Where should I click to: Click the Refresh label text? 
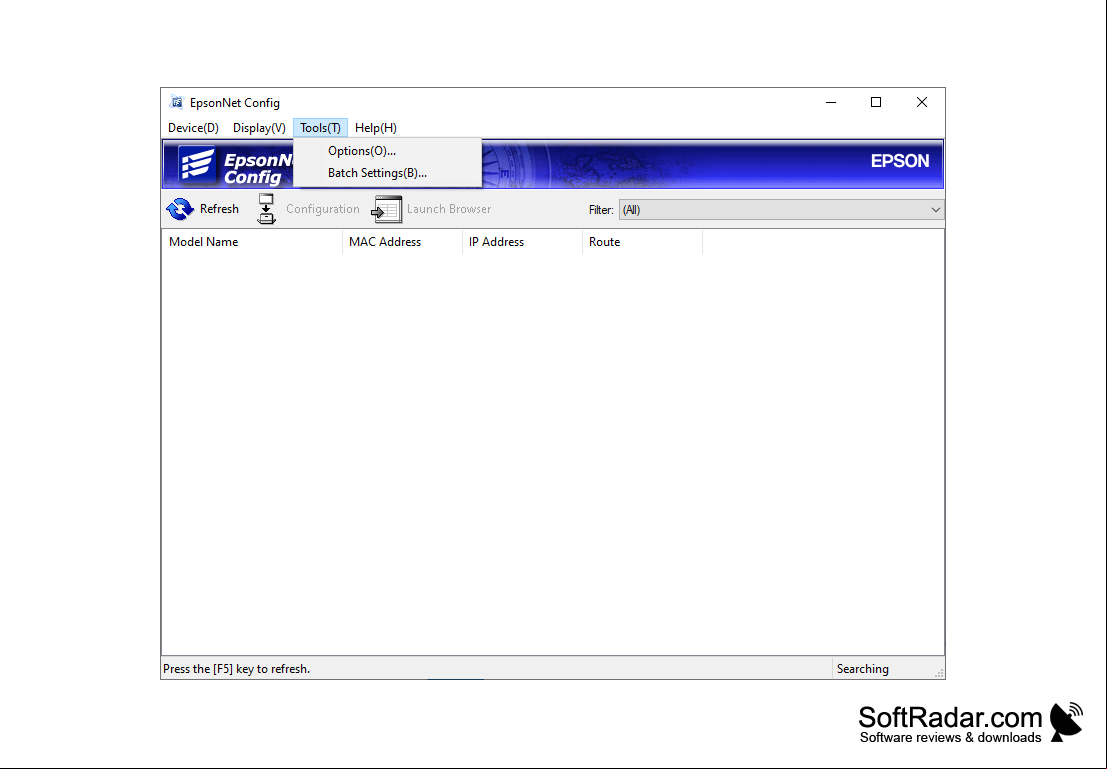pos(219,209)
